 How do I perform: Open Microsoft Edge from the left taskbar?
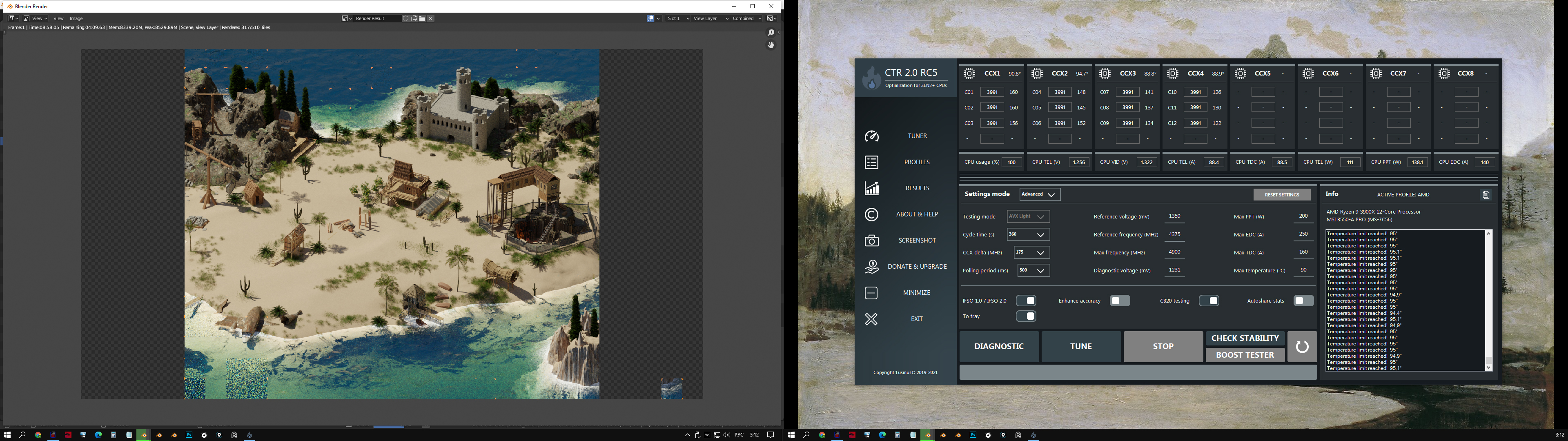[98, 435]
